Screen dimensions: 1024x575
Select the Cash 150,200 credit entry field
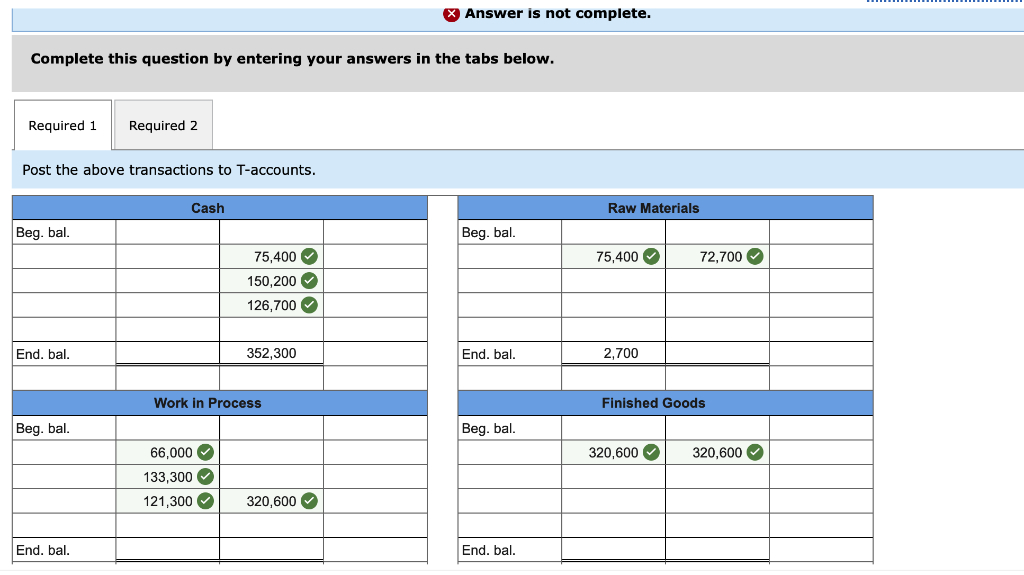pos(272,281)
